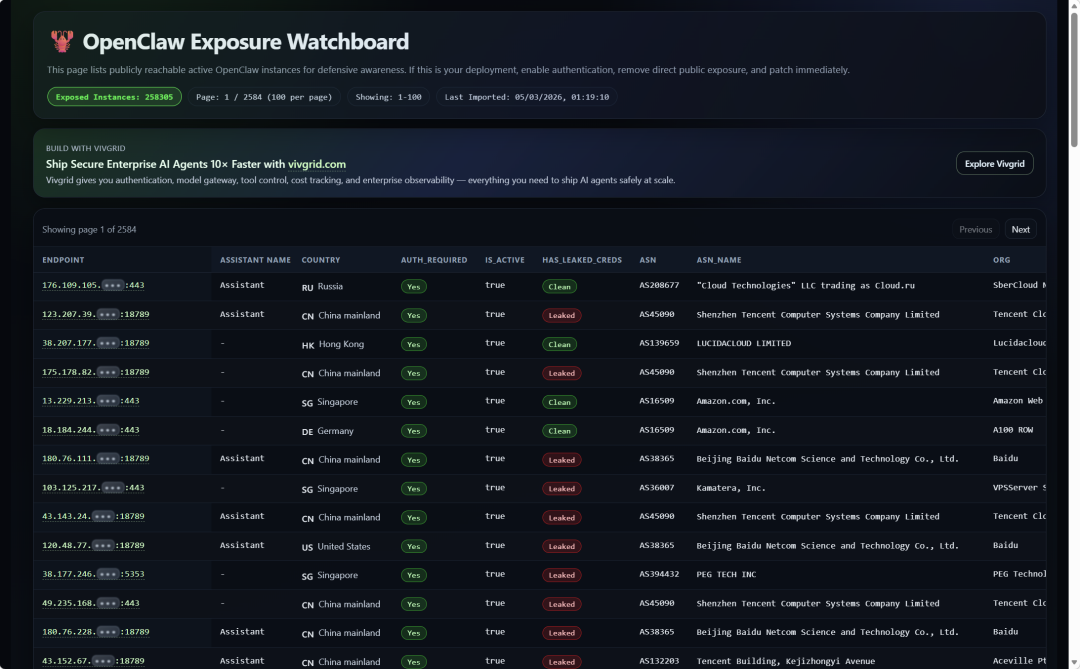Screen dimensions: 1080x669
Task: Click the lobster logo icon
Action: (62, 41)
